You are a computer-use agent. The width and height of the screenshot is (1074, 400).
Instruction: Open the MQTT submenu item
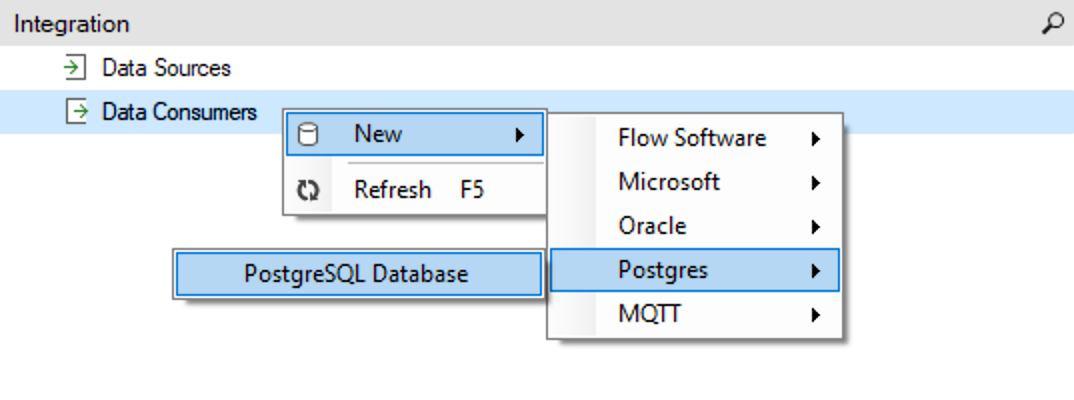695,314
